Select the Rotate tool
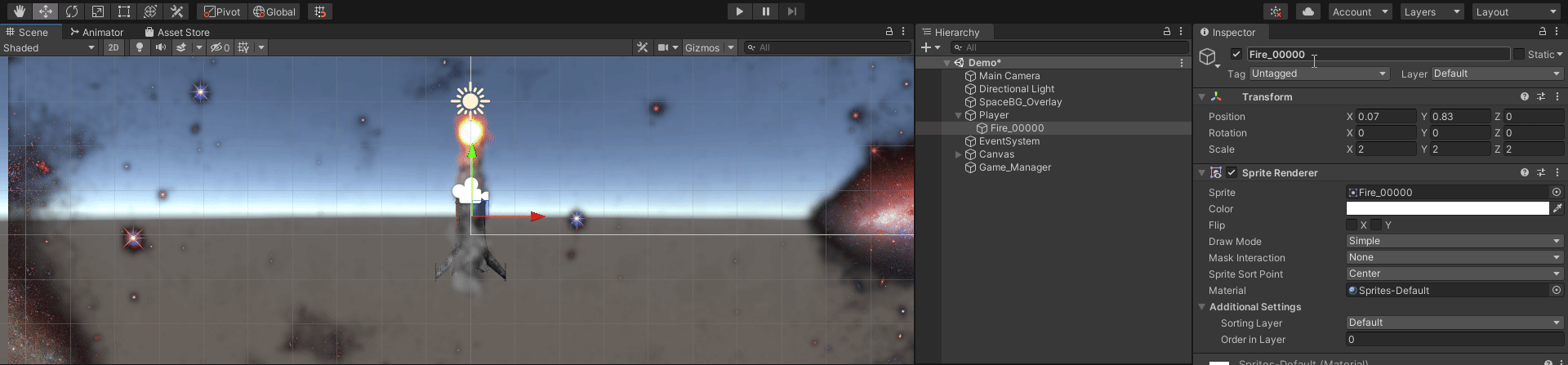1568x365 pixels. [72, 11]
